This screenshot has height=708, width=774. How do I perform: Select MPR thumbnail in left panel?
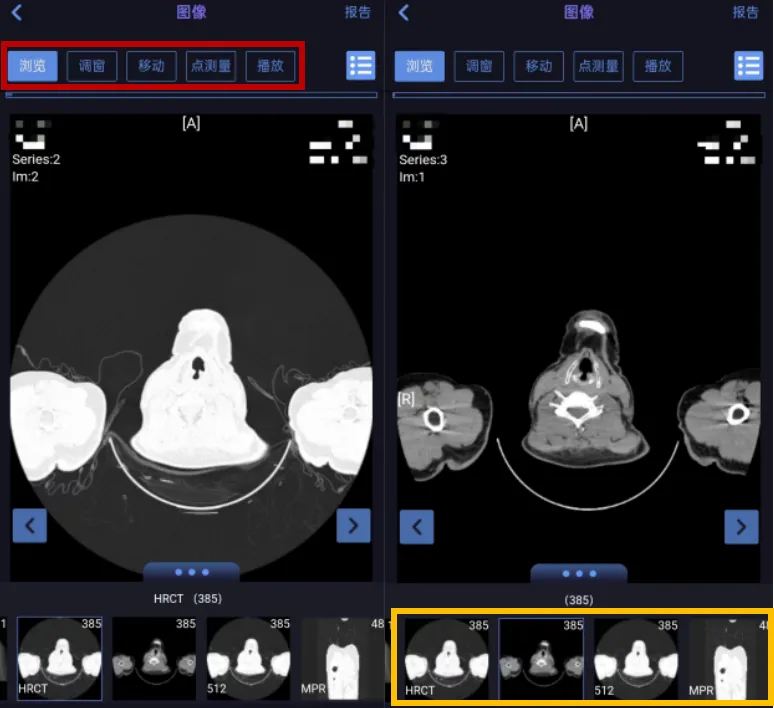pyautogui.click(x=343, y=658)
